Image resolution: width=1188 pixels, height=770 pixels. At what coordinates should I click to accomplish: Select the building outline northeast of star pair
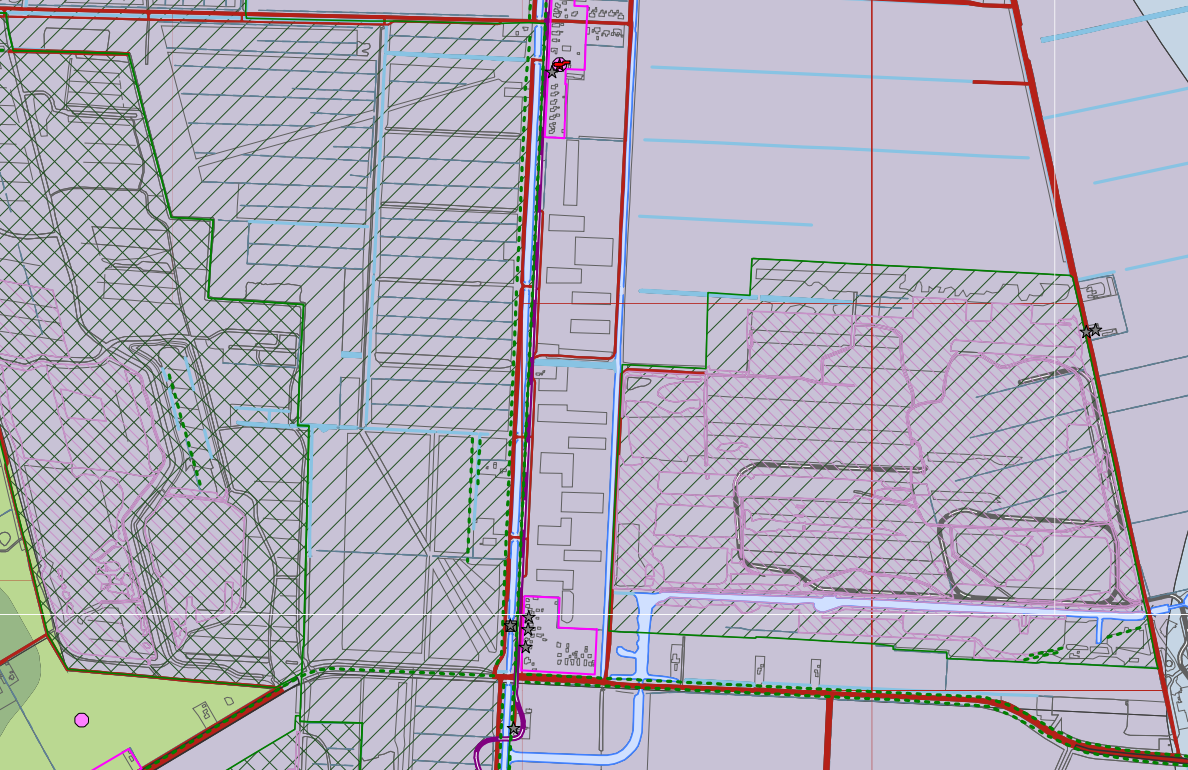tap(1098, 290)
